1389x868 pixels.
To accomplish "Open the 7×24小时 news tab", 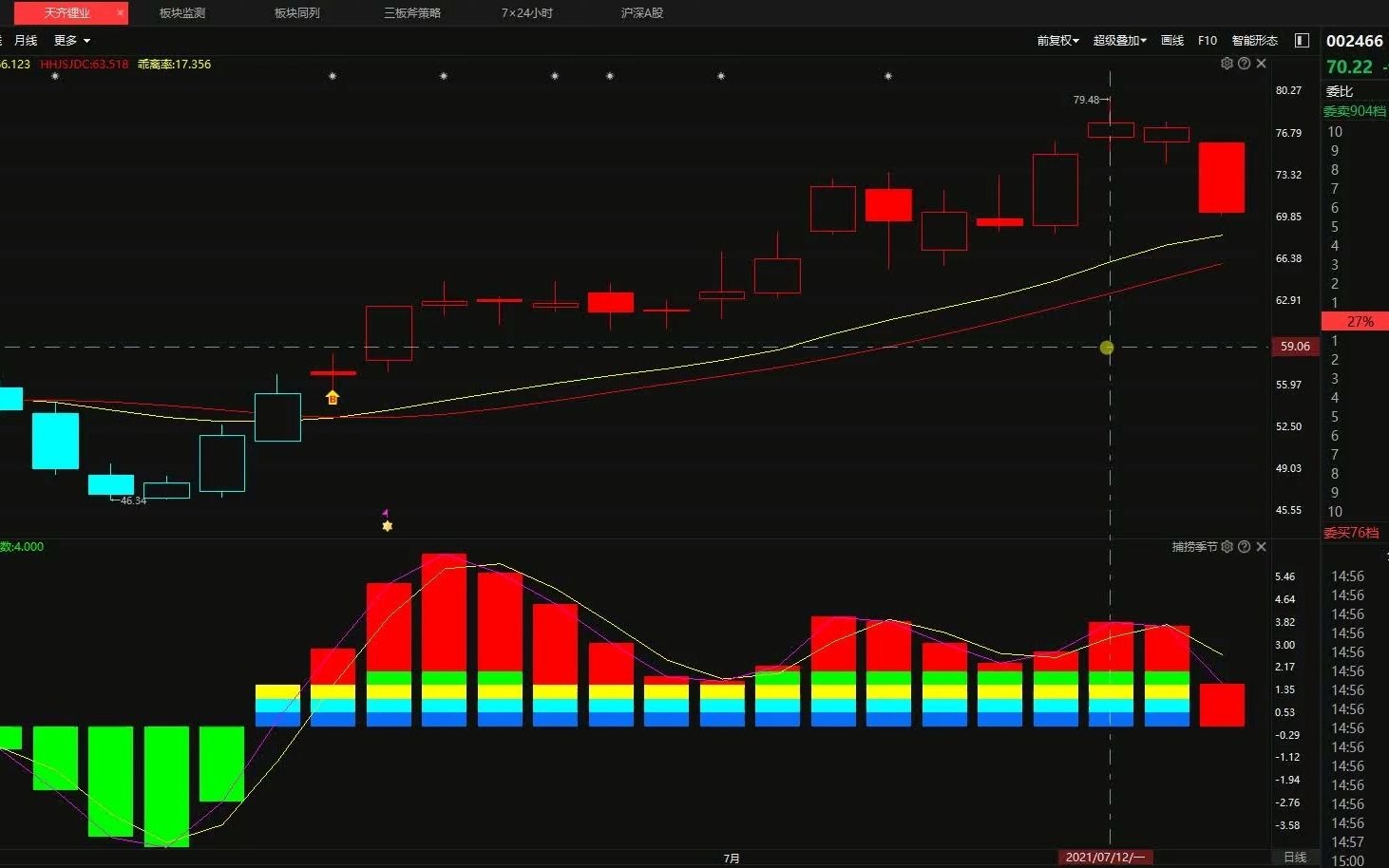I will tap(527, 13).
